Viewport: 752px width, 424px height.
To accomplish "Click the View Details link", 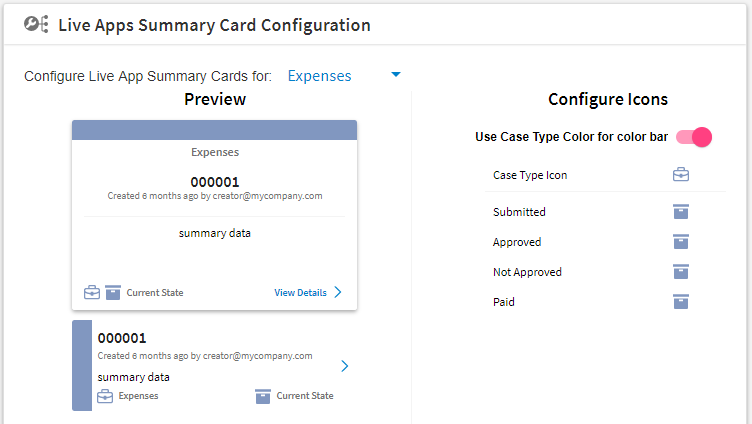I will [x=300, y=293].
